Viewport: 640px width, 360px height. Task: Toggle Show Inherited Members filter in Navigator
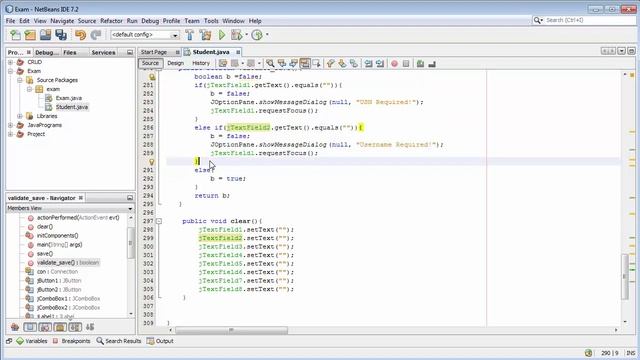tap(15, 327)
